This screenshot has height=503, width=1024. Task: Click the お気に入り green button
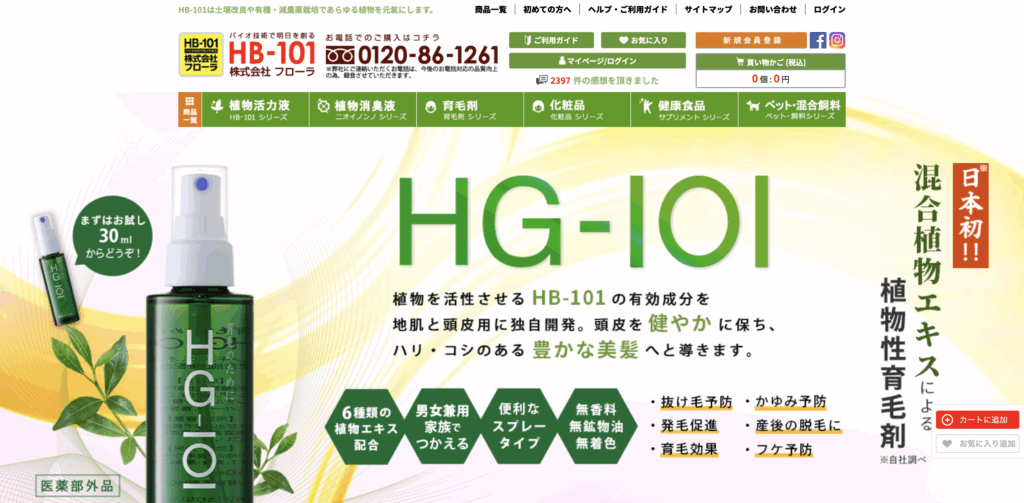(643, 40)
